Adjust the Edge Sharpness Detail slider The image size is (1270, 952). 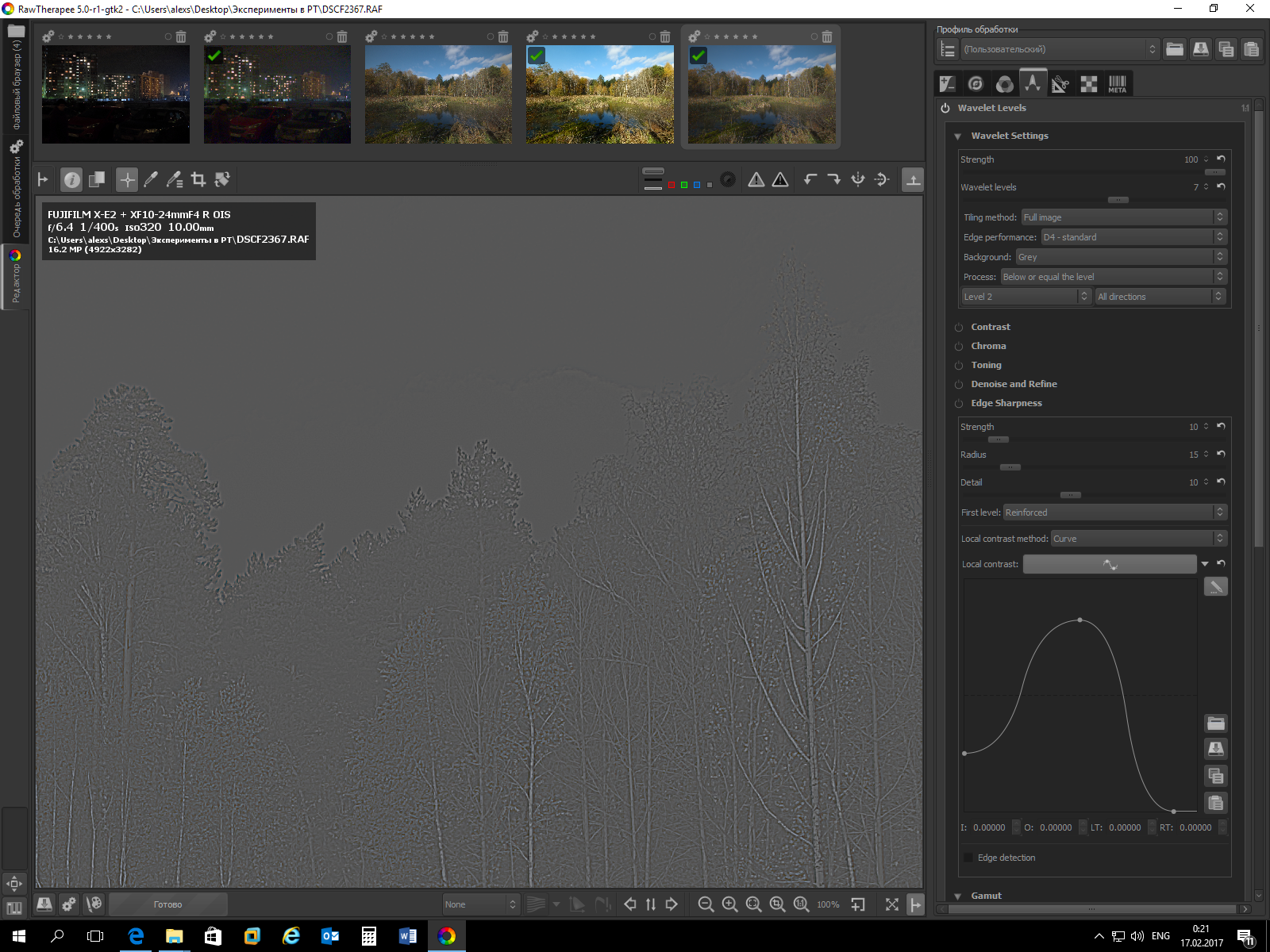(1071, 495)
